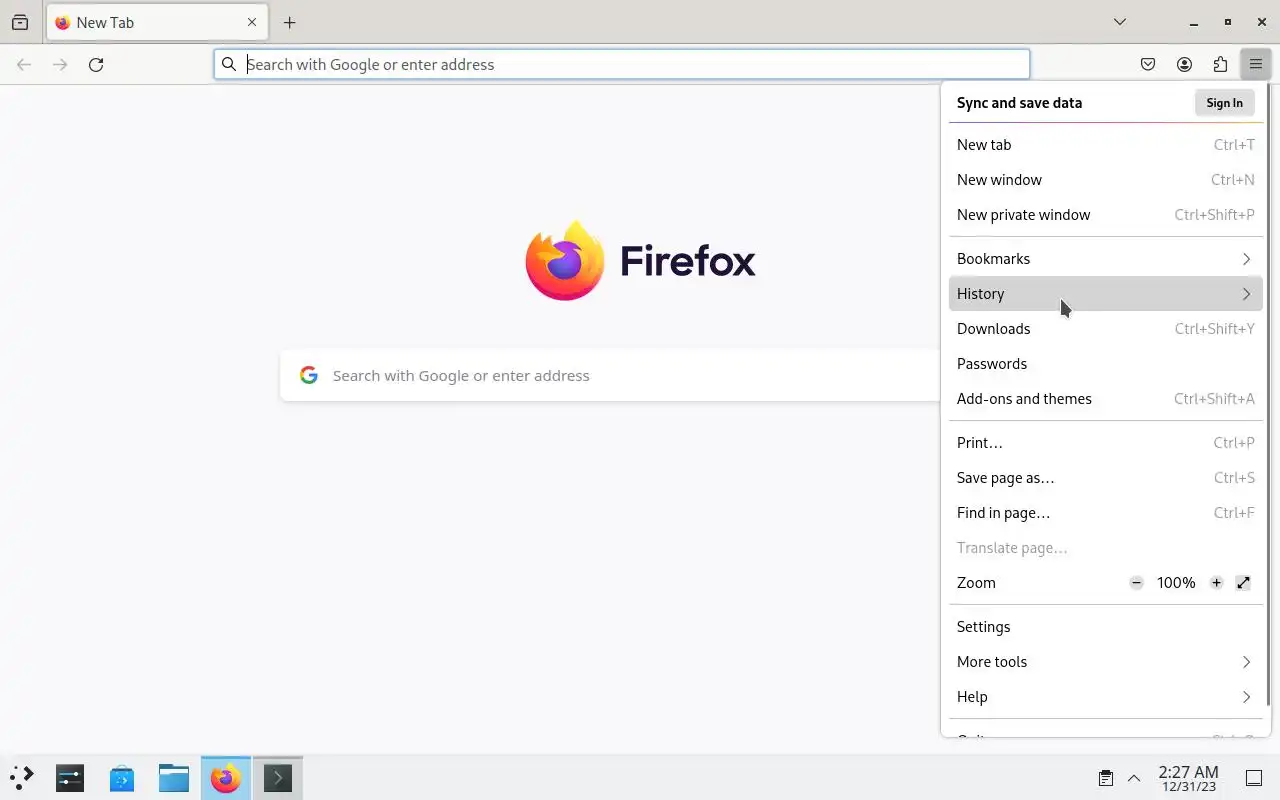Click the show desktop button
This screenshot has width=1280, height=800.
click(1254, 778)
